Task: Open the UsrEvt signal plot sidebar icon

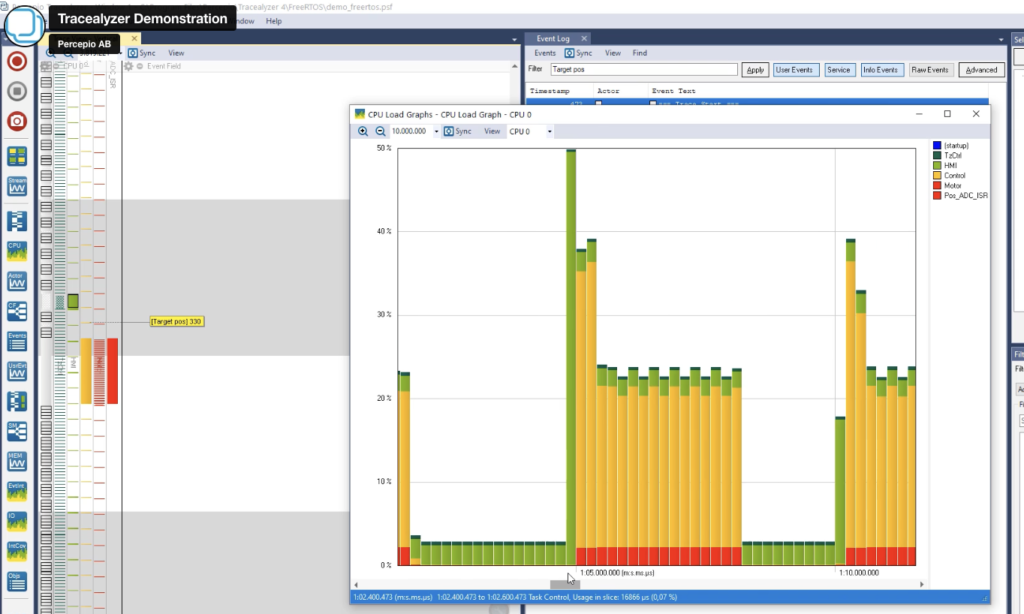Action: (17, 371)
